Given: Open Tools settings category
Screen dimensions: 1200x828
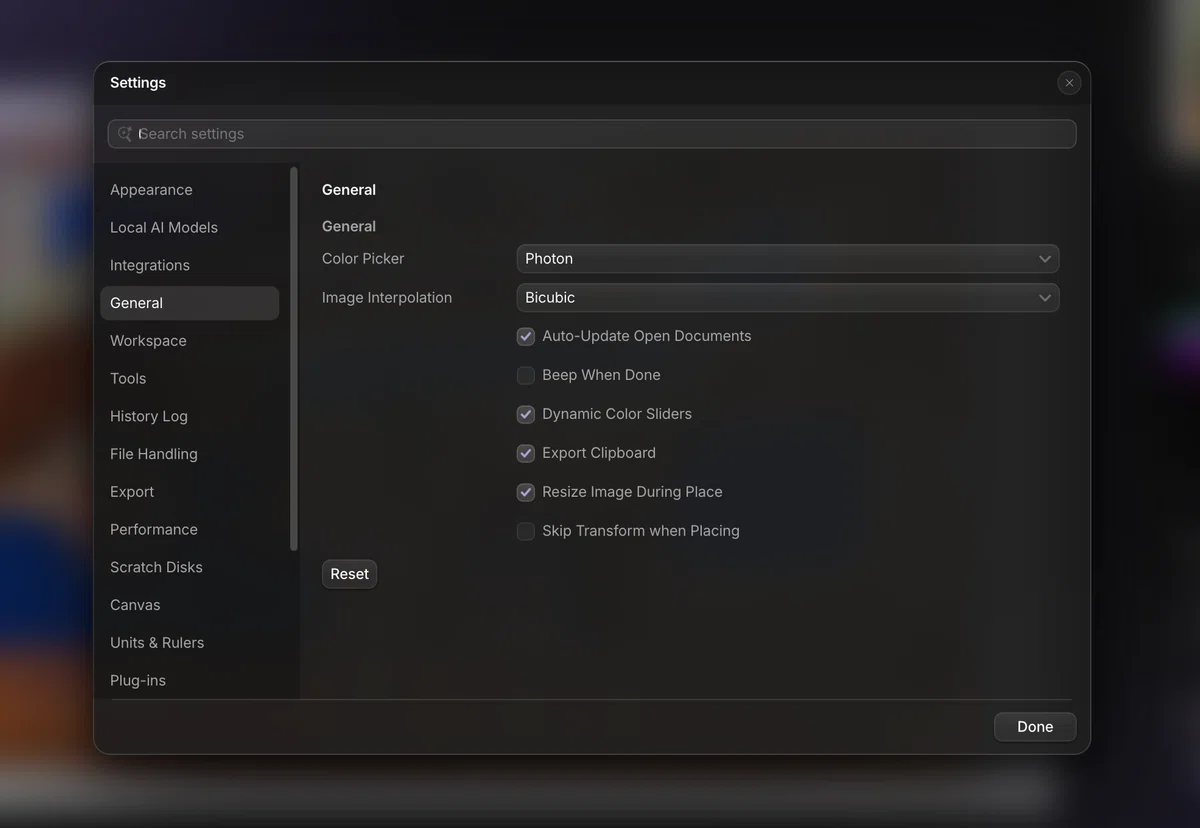Looking at the screenshot, I should pos(189,379).
